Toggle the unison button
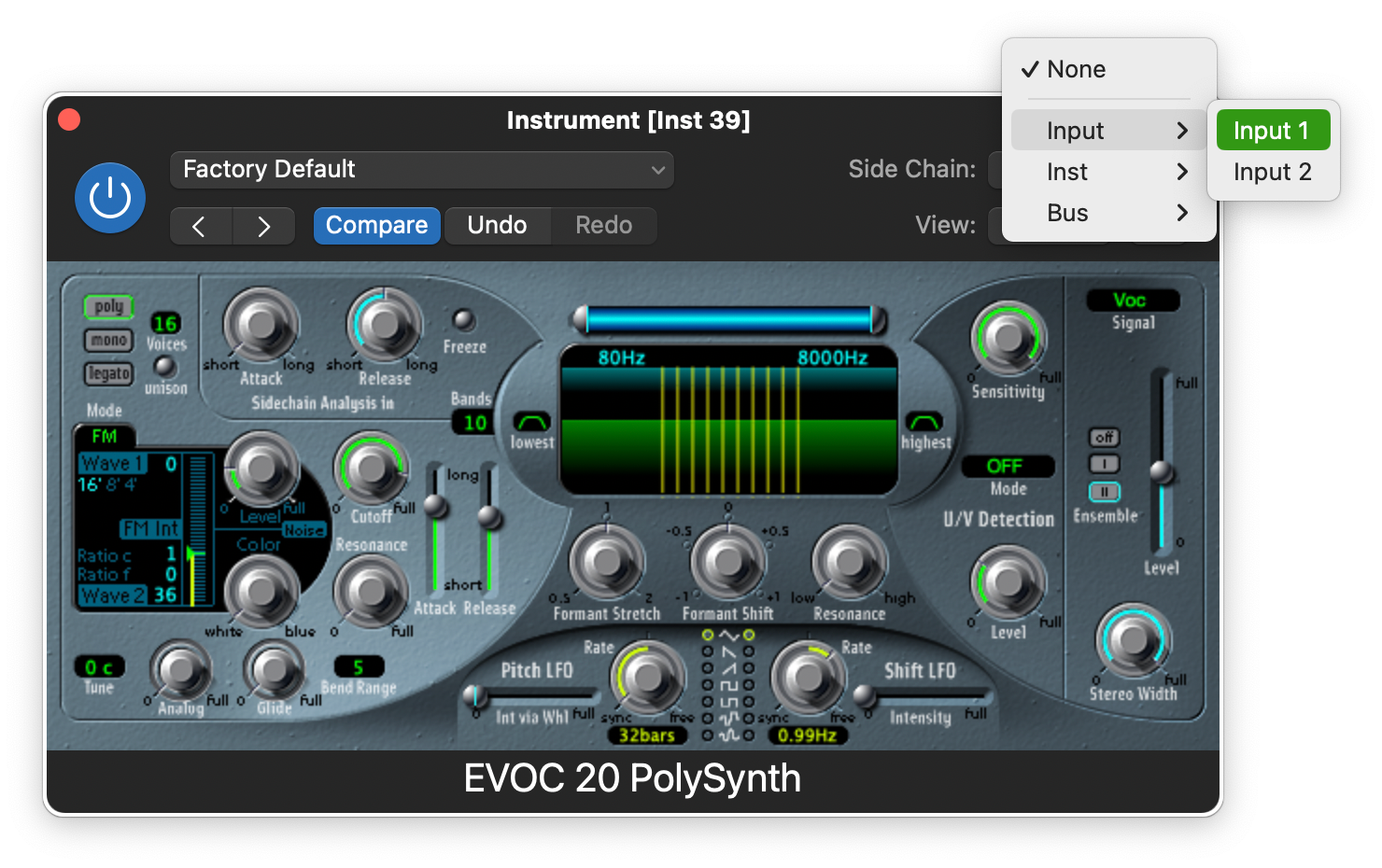 click(164, 367)
